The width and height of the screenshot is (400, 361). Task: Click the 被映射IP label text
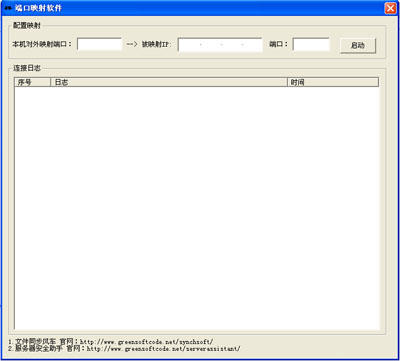pyautogui.click(x=156, y=44)
